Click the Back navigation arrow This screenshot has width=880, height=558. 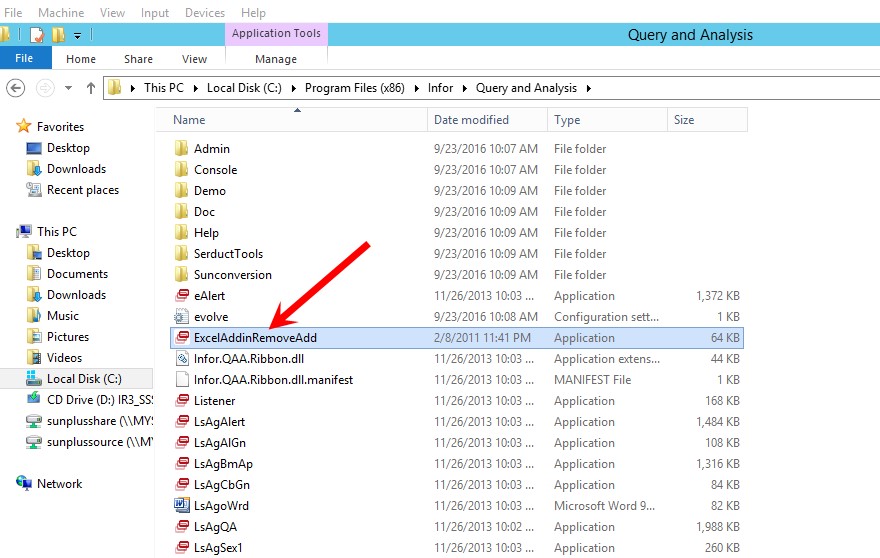(16, 88)
